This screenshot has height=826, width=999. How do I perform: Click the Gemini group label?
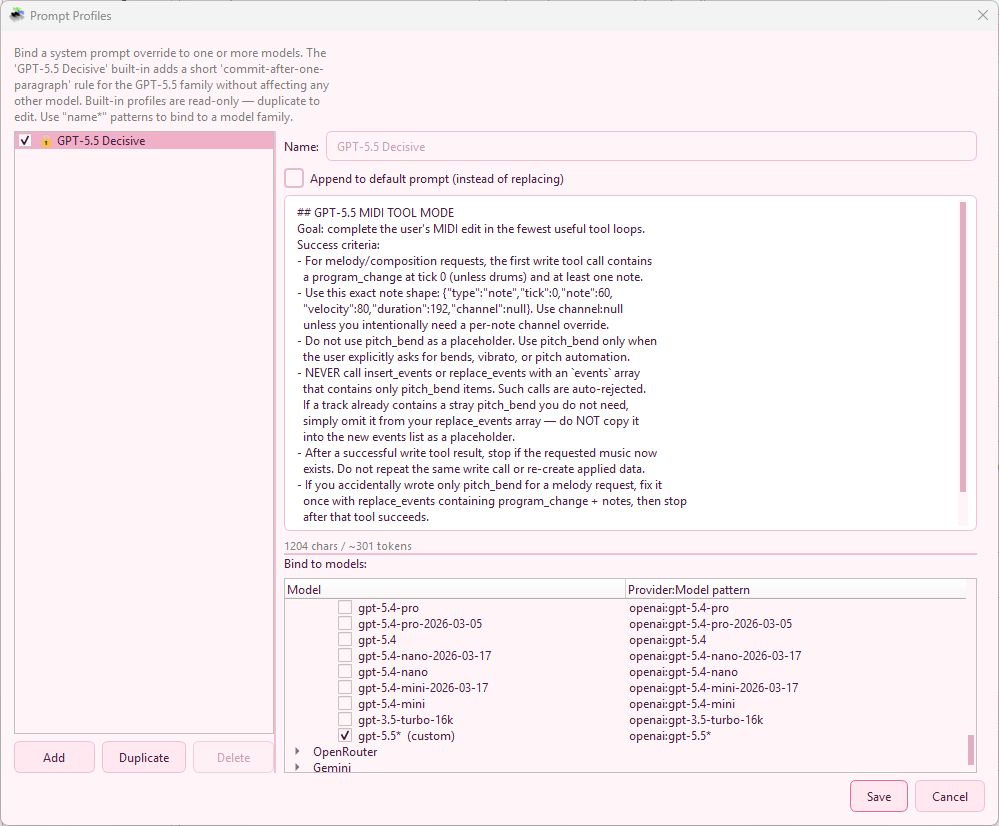(331, 767)
